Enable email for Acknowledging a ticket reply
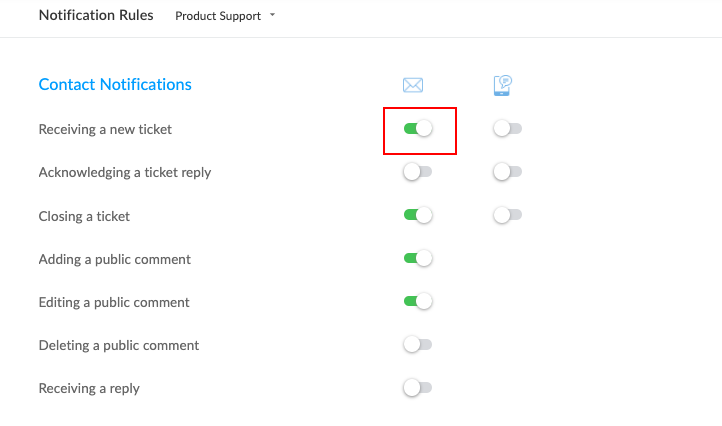This screenshot has width=722, height=426. 417,172
